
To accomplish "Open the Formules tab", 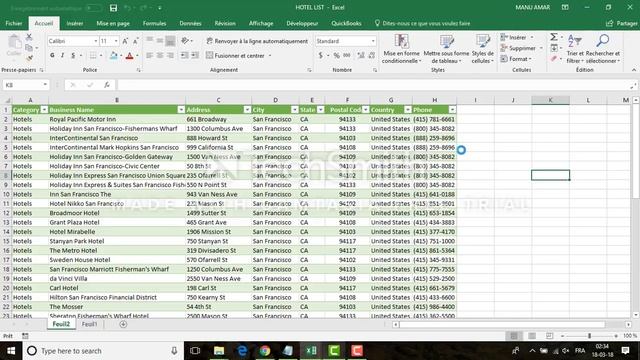I will 154,24.
